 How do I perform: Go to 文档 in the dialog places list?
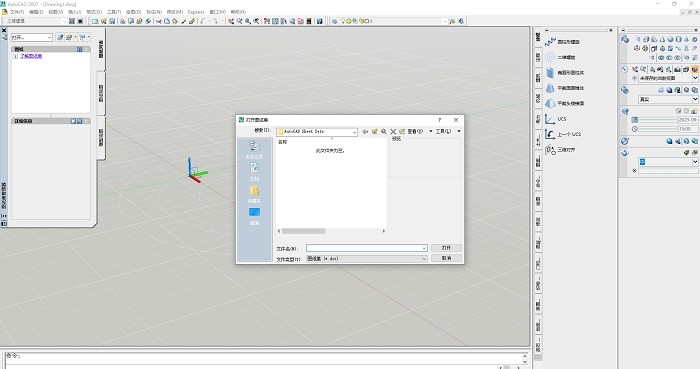pos(254,172)
